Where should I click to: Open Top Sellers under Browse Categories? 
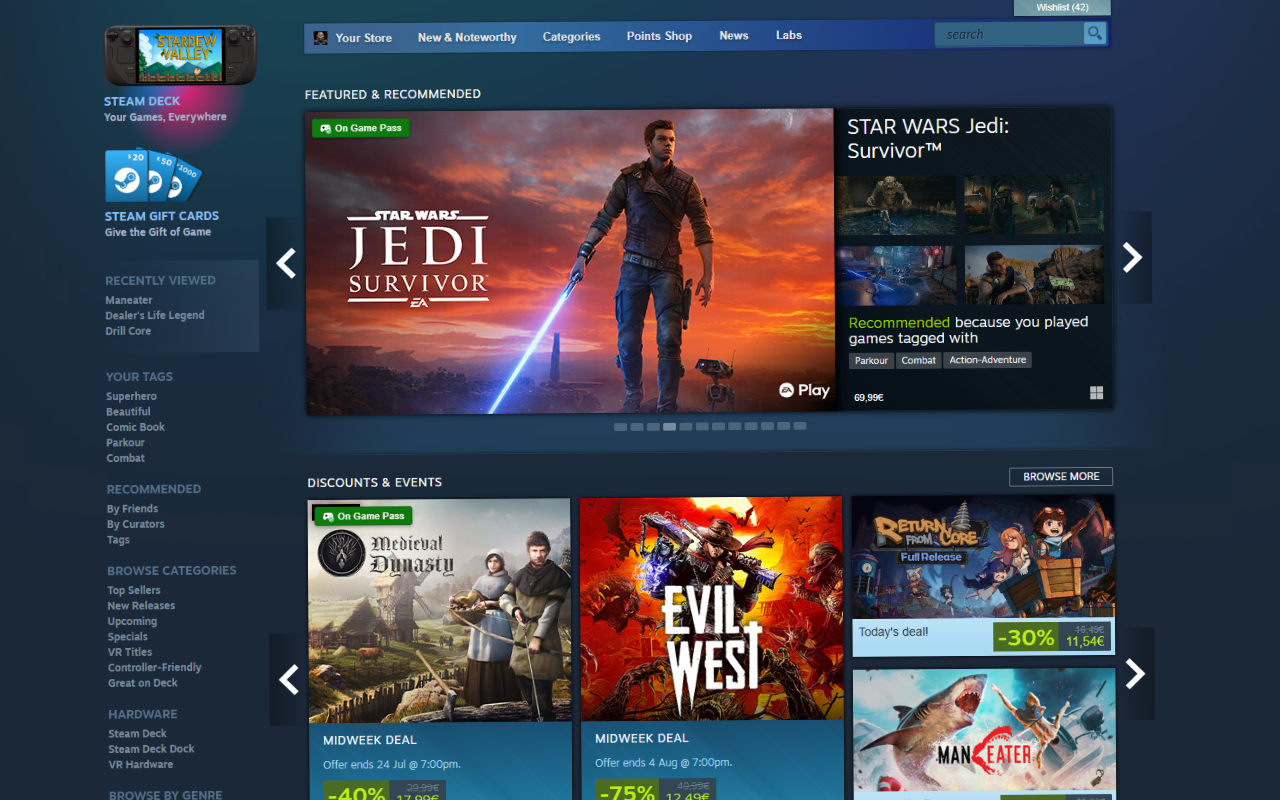coord(134,590)
